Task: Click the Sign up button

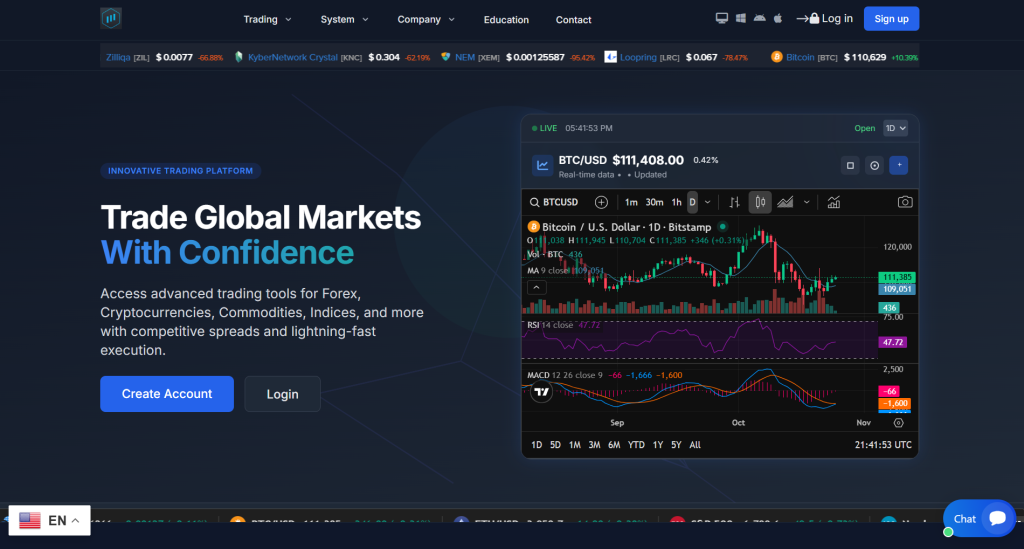Action: click(x=891, y=19)
